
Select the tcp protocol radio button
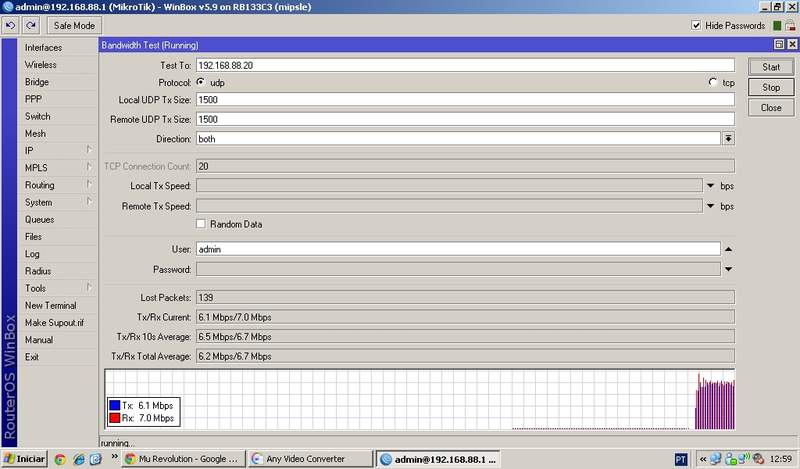[x=713, y=82]
